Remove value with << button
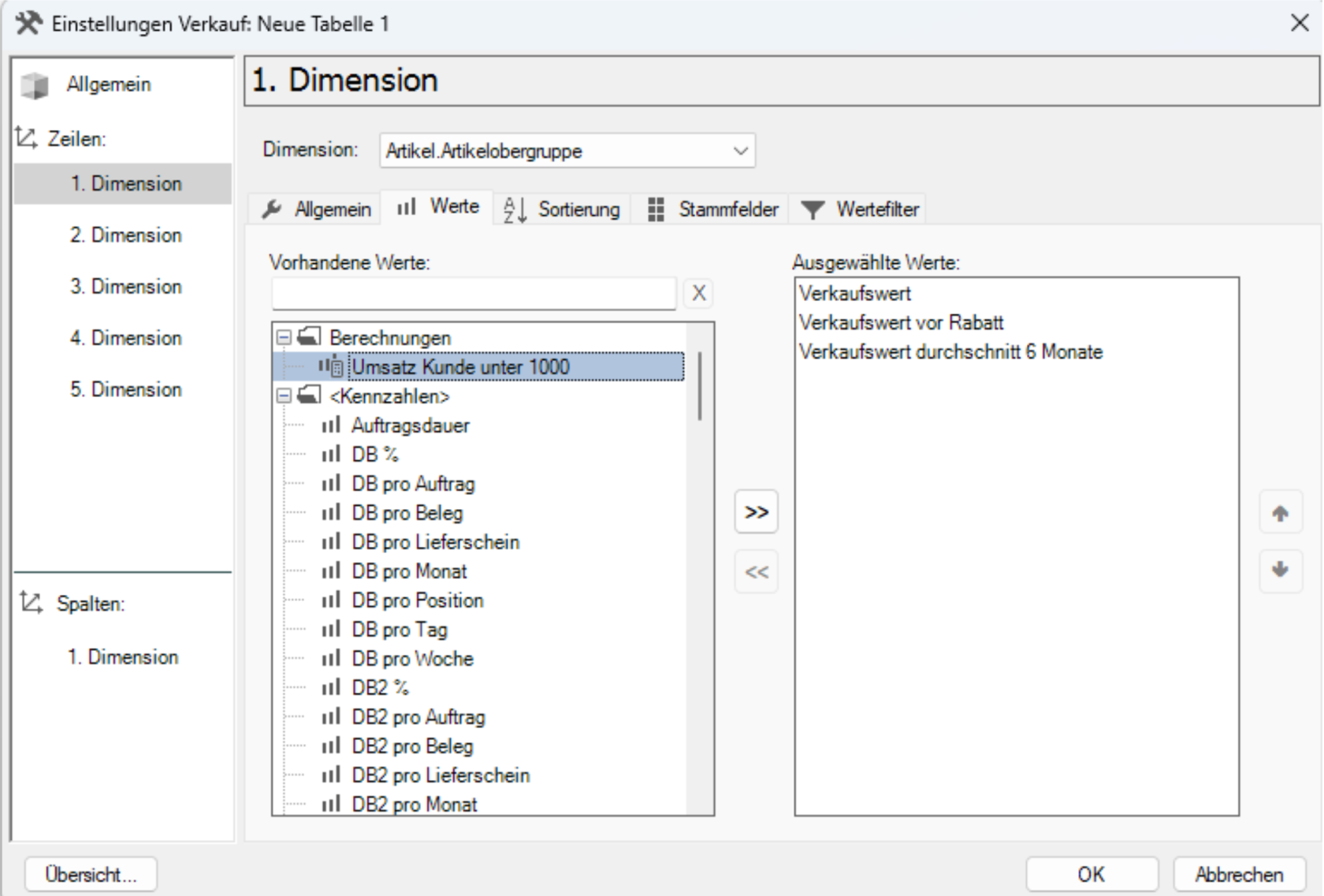 (757, 571)
